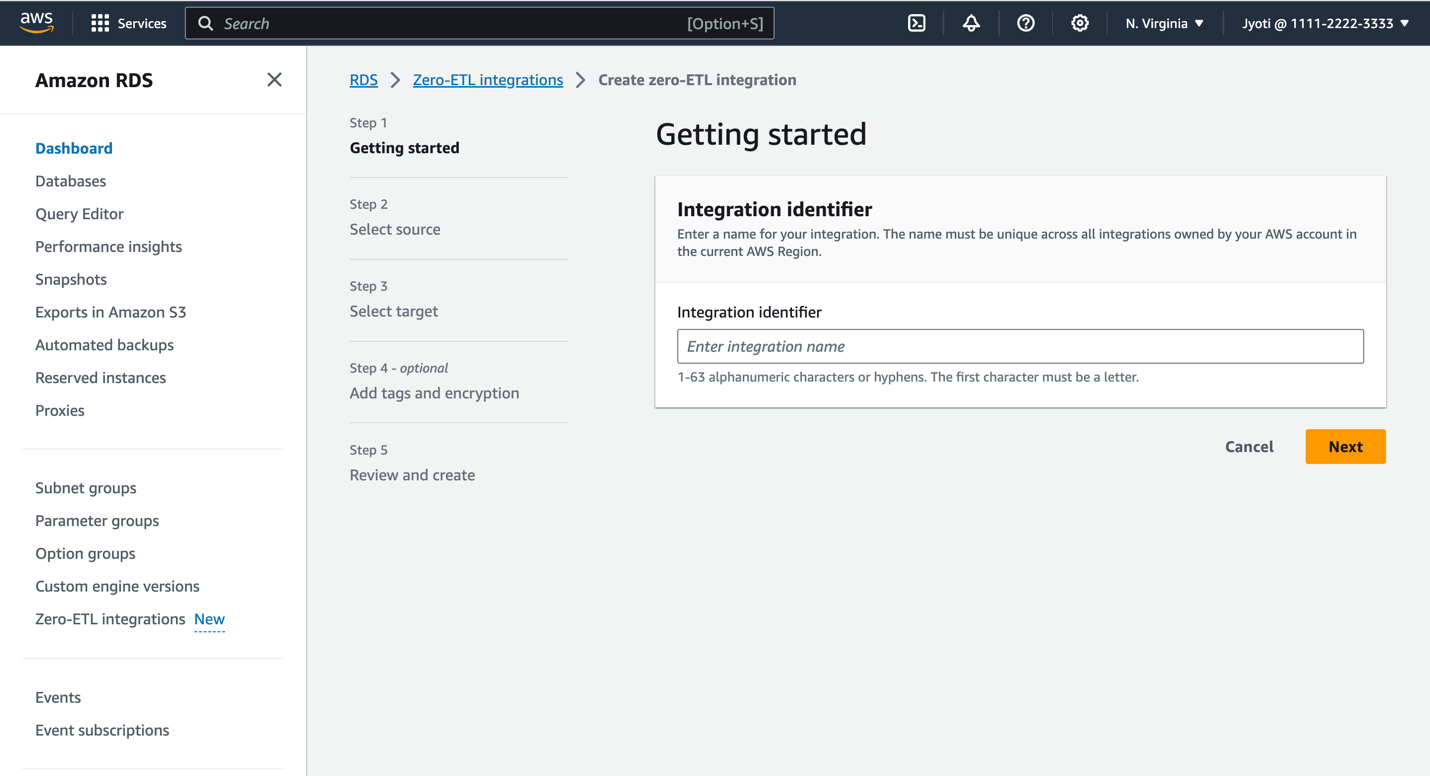1430x776 pixels.
Task: Open CloudShell terminal icon
Action: 917,23
